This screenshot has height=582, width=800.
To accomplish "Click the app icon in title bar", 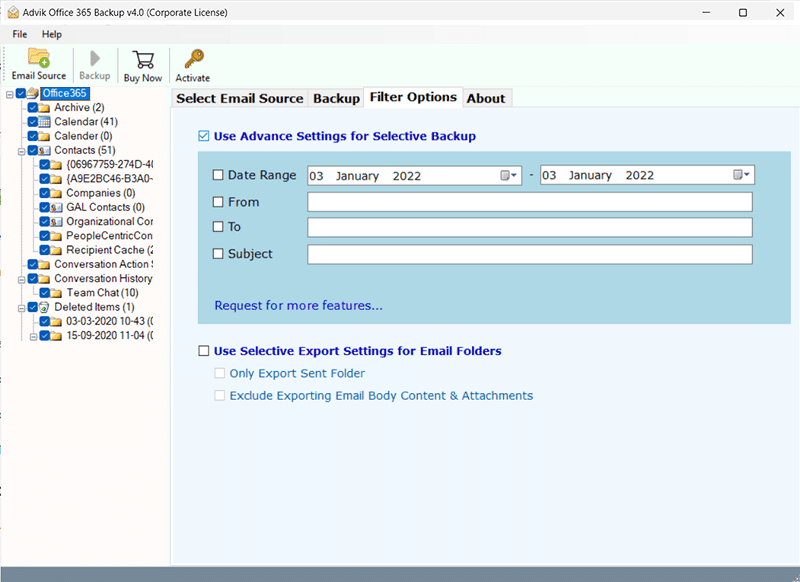I will click(x=13, y=12).
